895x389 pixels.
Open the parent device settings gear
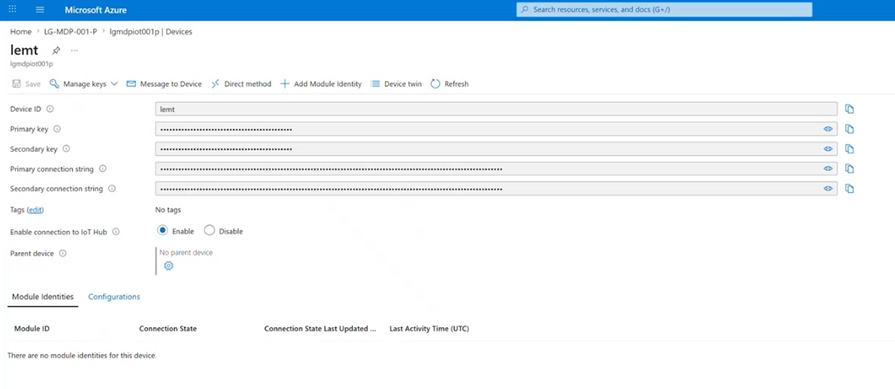click(x=168, y=266)
